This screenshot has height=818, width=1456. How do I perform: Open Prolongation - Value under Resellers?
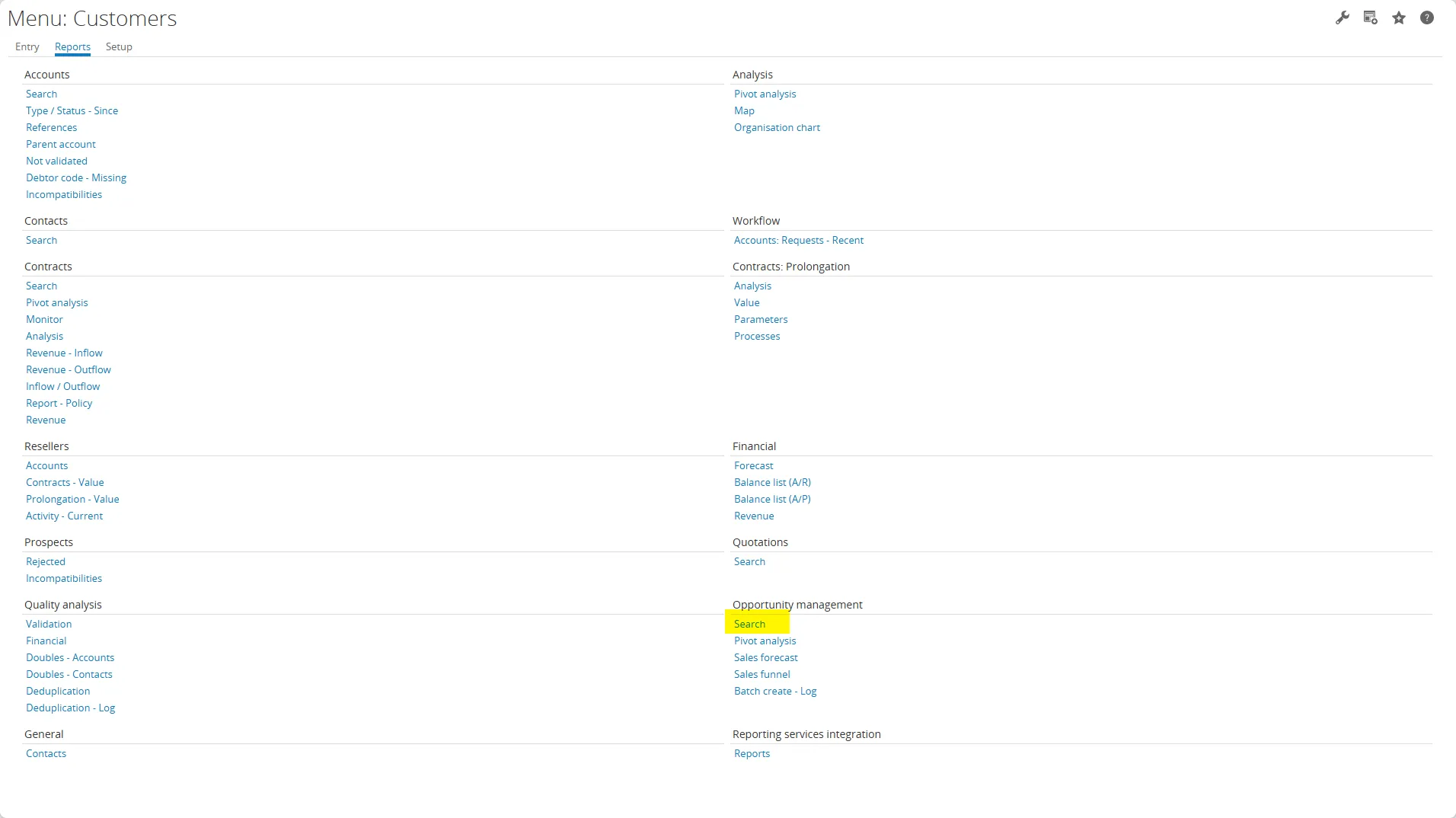(x=72, y=499)
